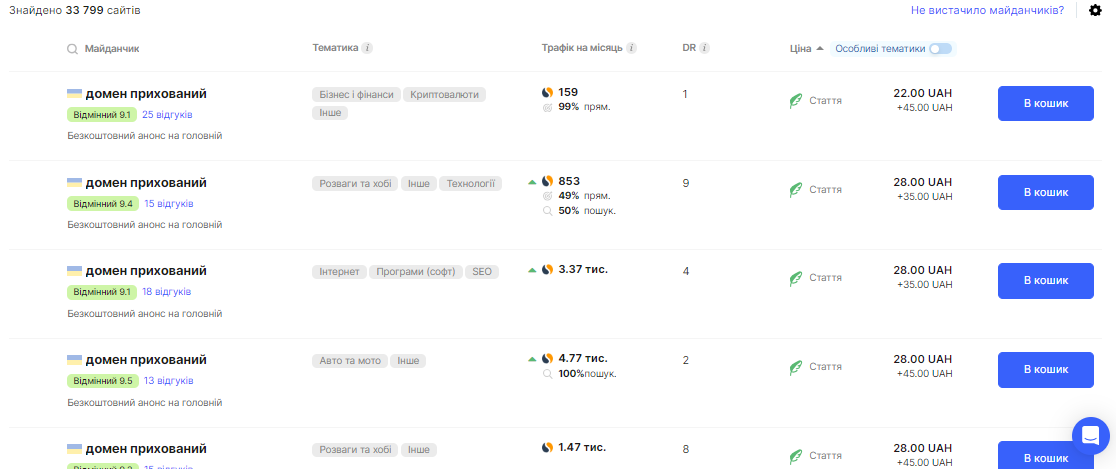Select the Криптовалюти topic tag
This screenshot has height=469, width=1116.
click(444, 95)
